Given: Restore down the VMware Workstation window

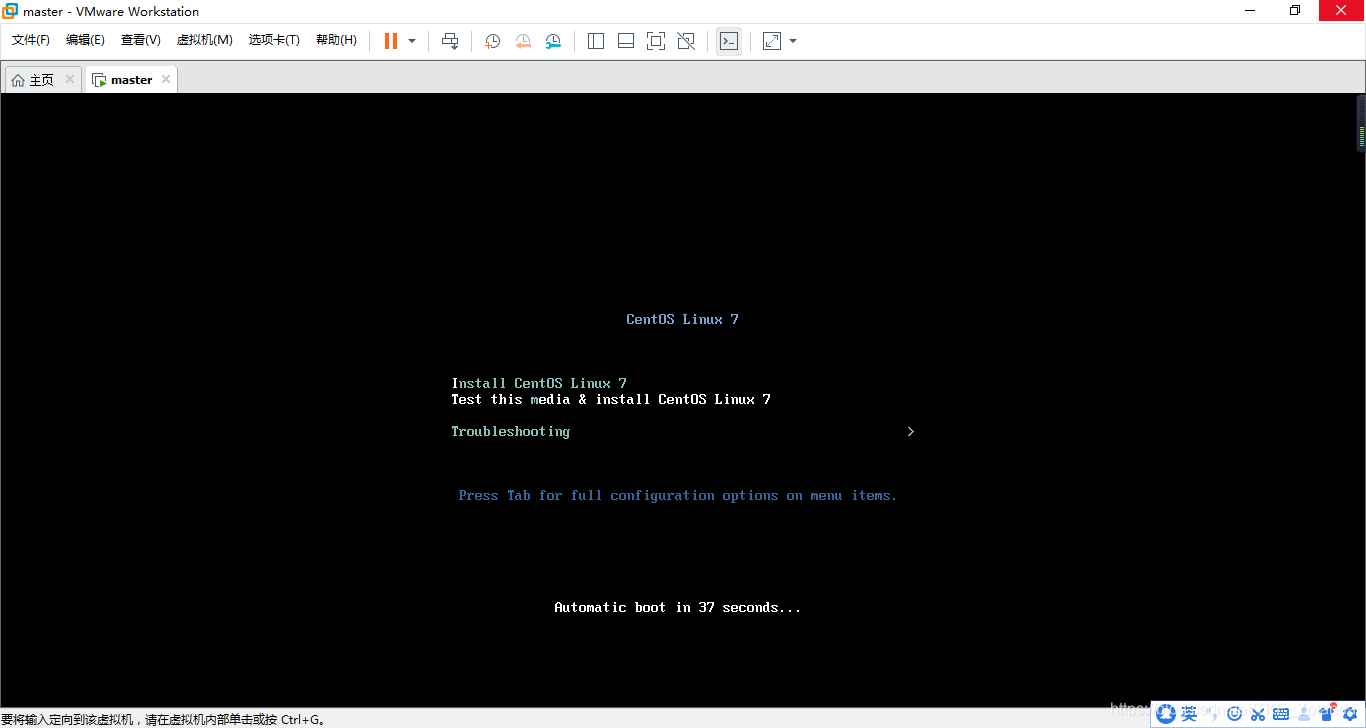Looking at the screenshot, I should pos(1295,11).
